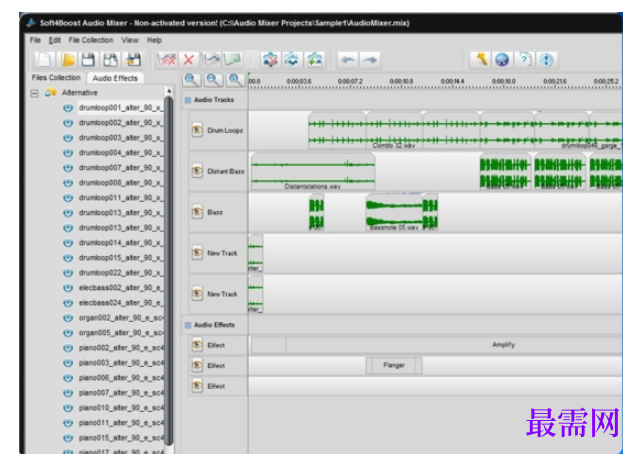
Task: Click the first magnifier zoom icon
Action: (x=191, y=80)
